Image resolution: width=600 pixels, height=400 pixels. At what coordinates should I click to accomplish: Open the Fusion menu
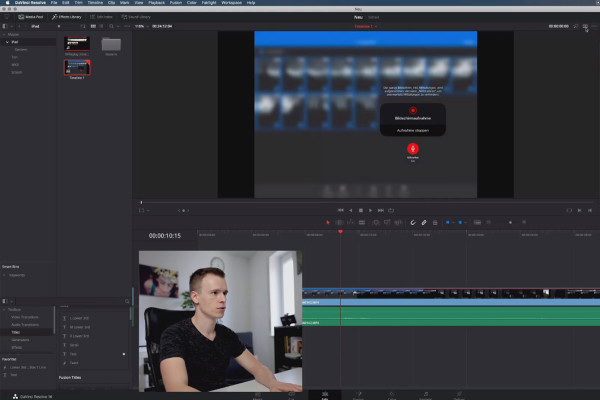pos(176,3)
